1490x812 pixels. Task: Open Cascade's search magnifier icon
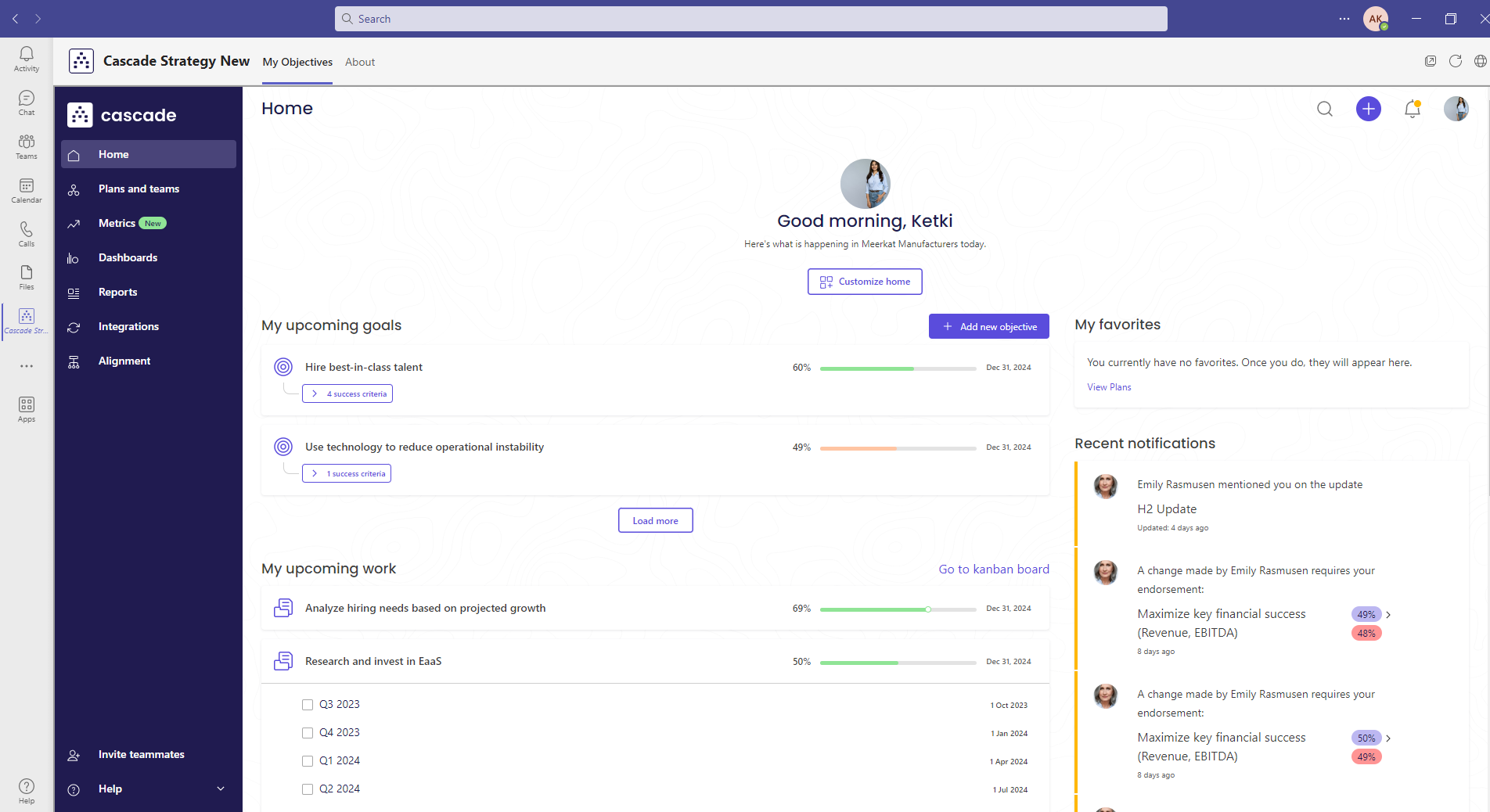point(1324,109)
